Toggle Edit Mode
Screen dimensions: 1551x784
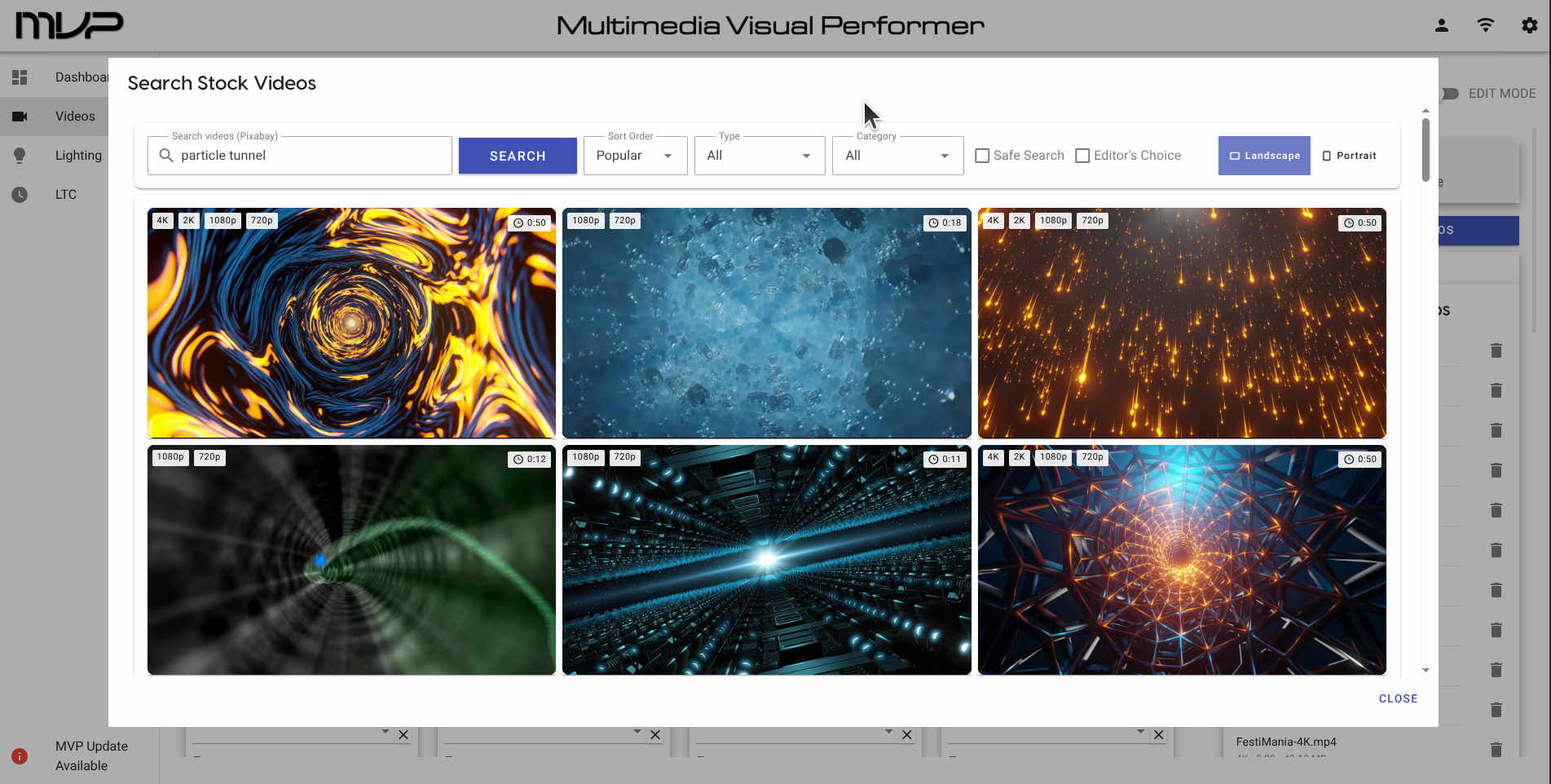(1448, 94)
